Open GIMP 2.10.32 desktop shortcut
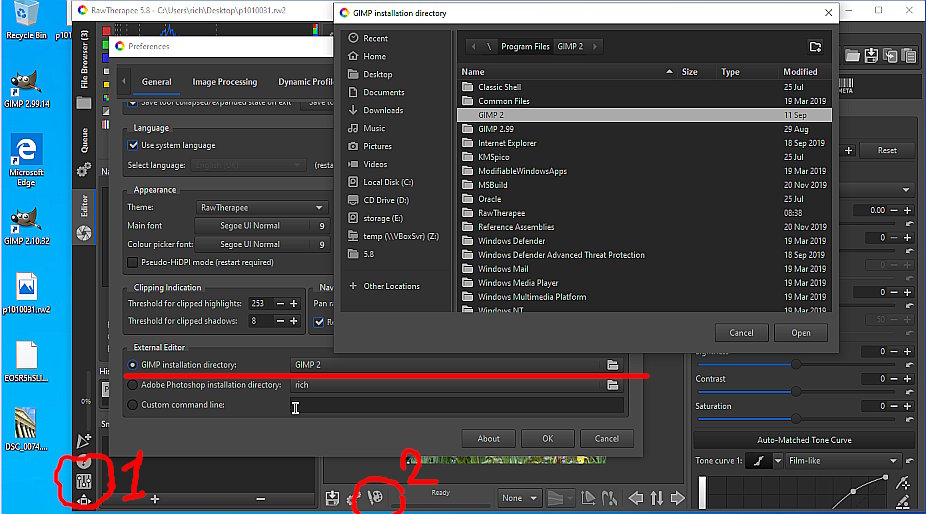The height and width of the screenshot is (514, 926). pos(26,226)
